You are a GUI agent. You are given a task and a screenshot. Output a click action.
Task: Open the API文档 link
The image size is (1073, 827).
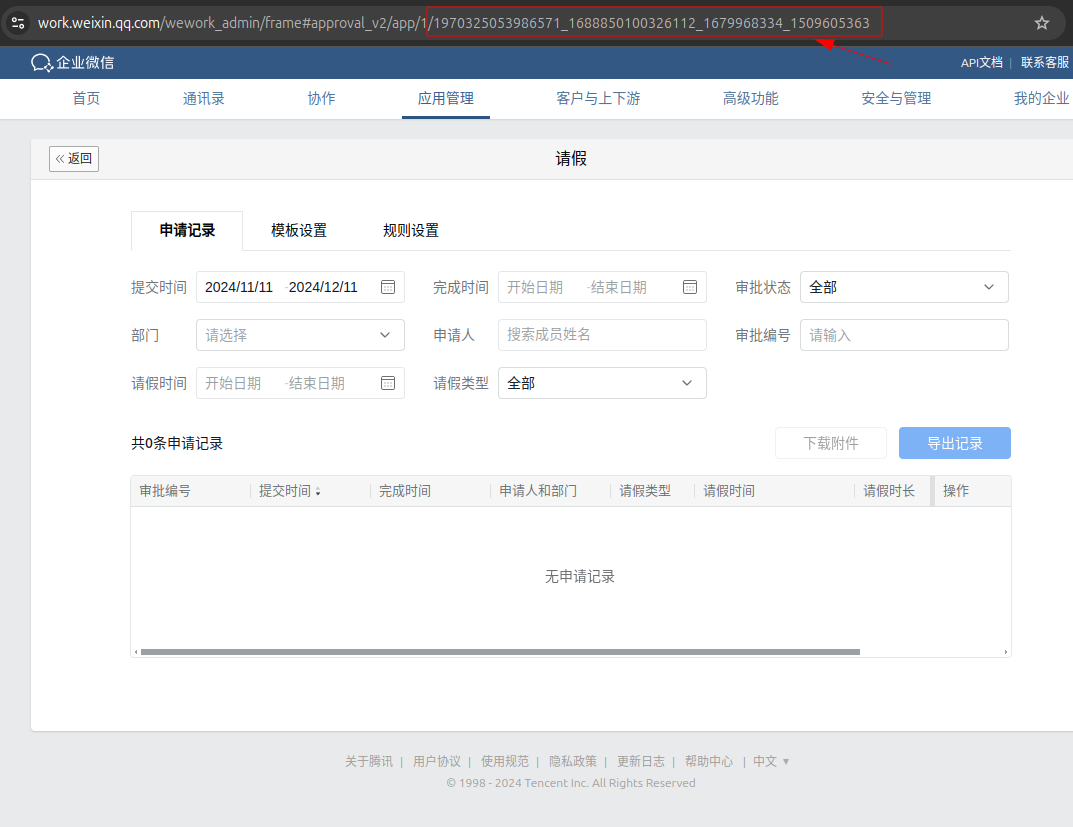(981, 62)
